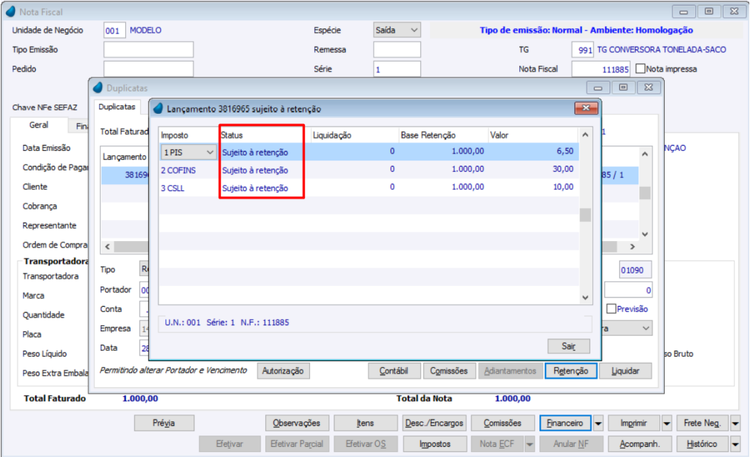Image resolution: width=750 pixels, height=457 pixels.
Task: Click the Lançamento dialog droplet icon
Action: click(158, 109)
